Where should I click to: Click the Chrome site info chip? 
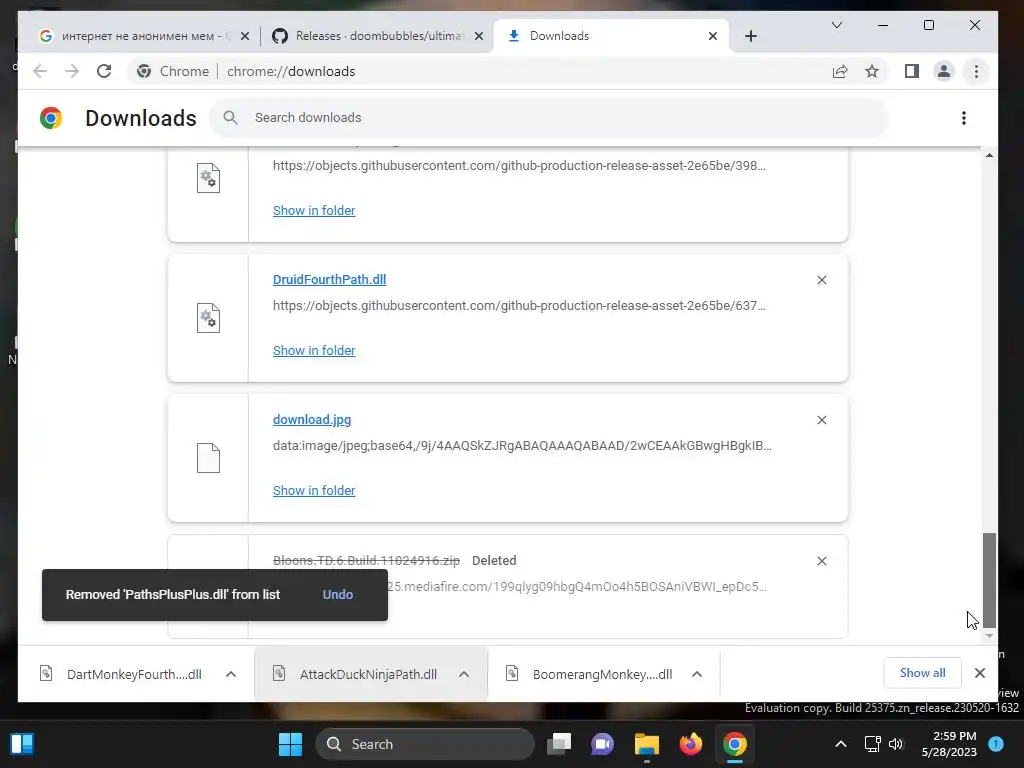(x=172, y=71)
